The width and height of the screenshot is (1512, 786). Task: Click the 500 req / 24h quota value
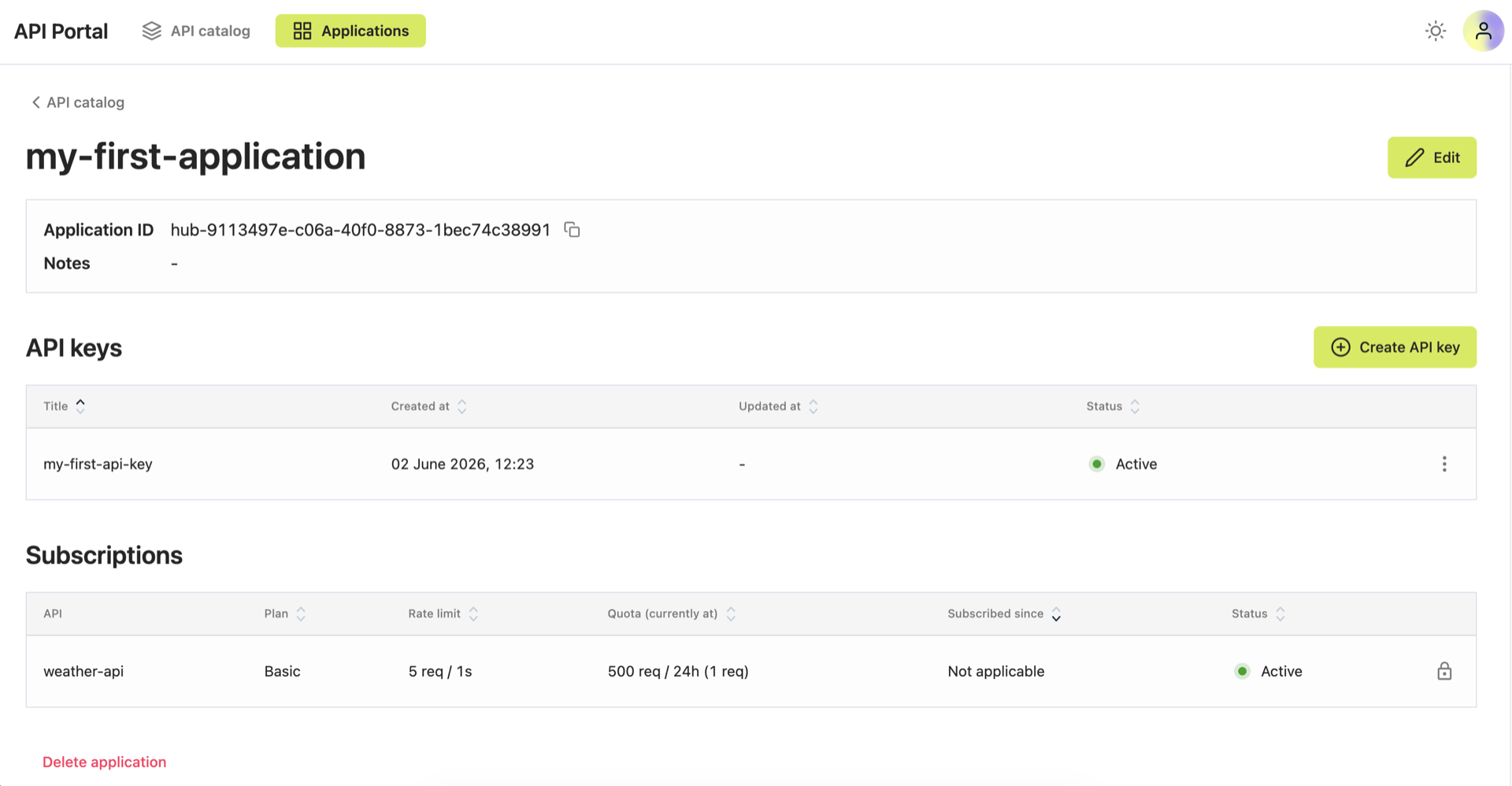pos(678,671)
